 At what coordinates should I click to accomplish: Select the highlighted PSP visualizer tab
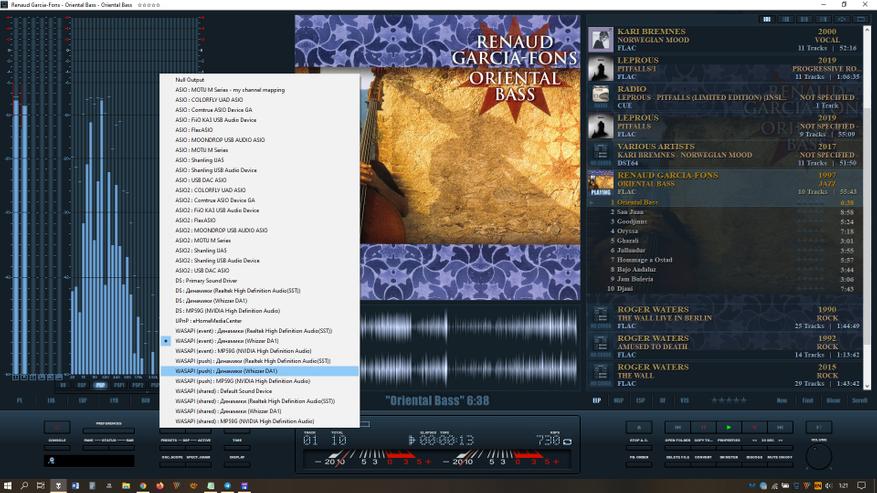100,386
